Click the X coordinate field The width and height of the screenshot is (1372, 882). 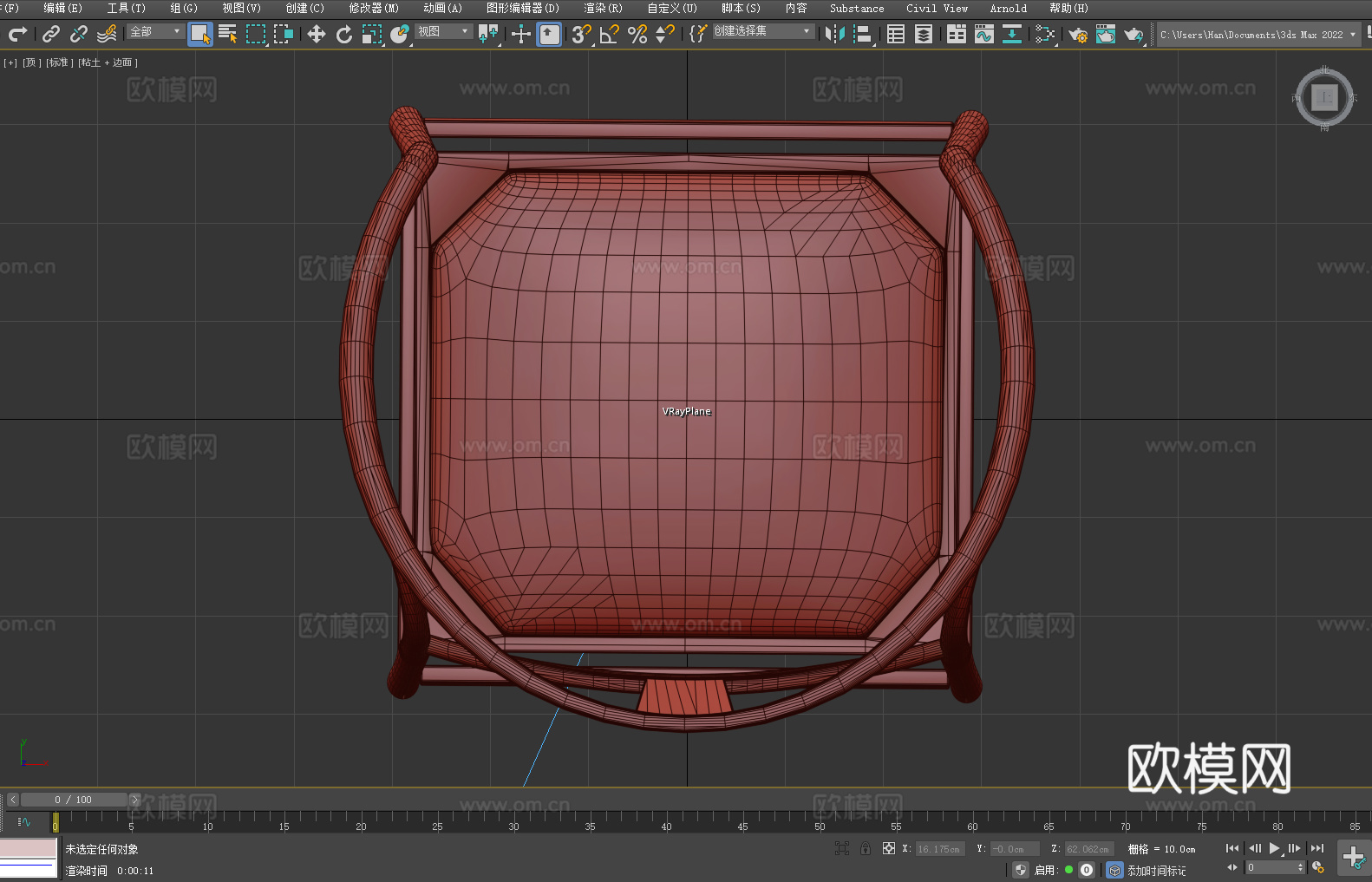point(940,849)
